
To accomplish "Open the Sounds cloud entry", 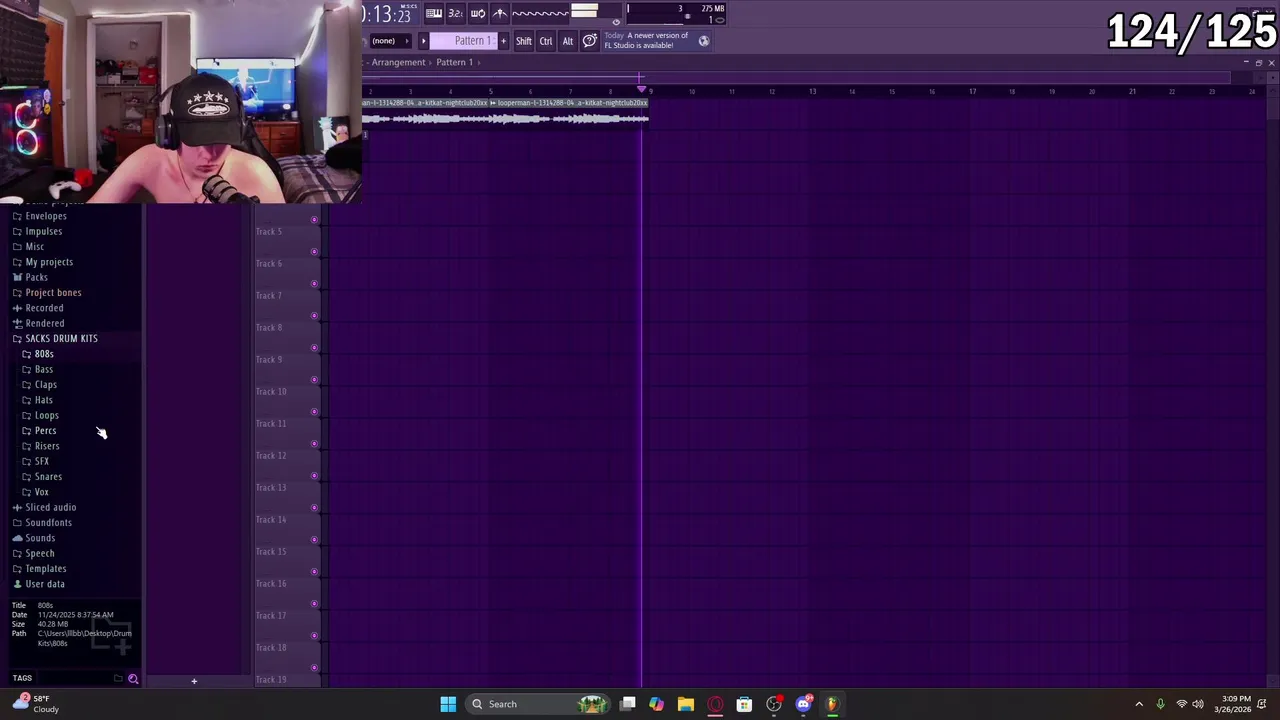I will tap(40, 538).
